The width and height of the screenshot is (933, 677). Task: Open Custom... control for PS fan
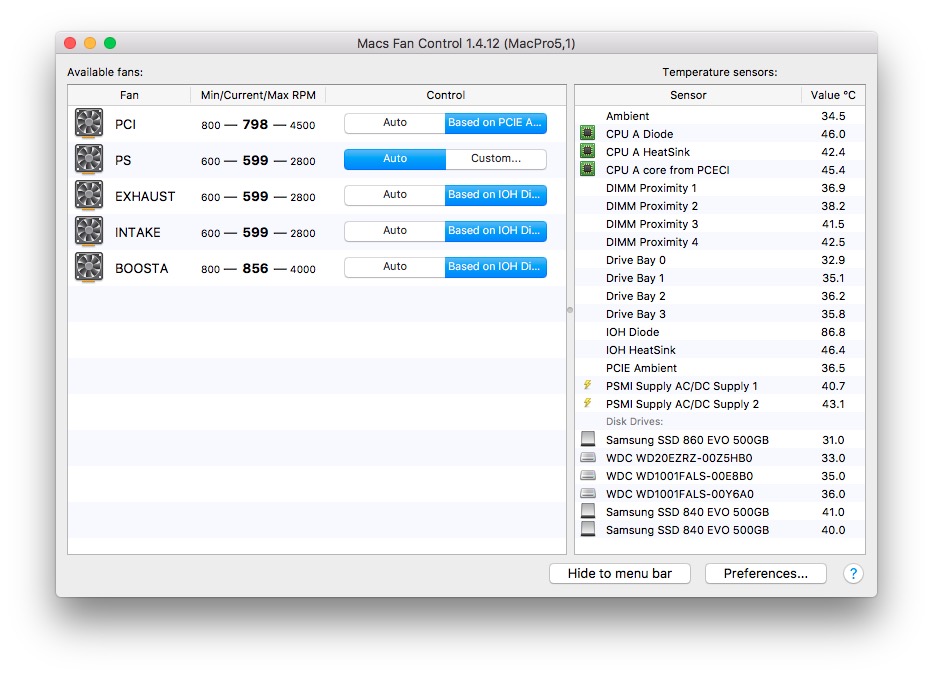click(x=496, y=159)
